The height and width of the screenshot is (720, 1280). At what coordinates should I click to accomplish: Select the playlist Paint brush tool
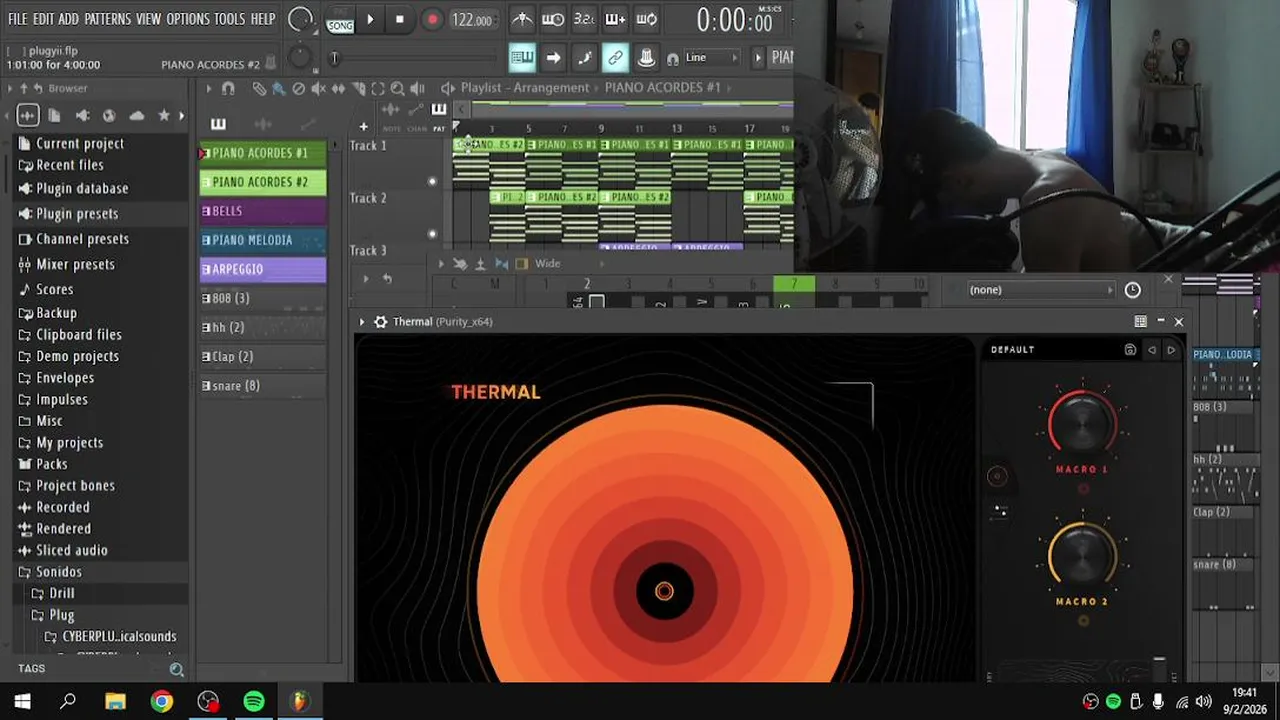pos(279,88)
